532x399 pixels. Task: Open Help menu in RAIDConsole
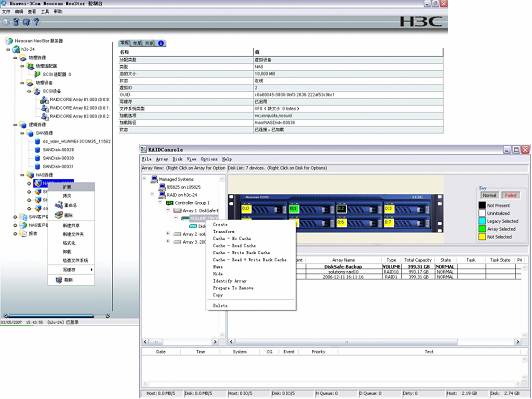click(227, 159)
